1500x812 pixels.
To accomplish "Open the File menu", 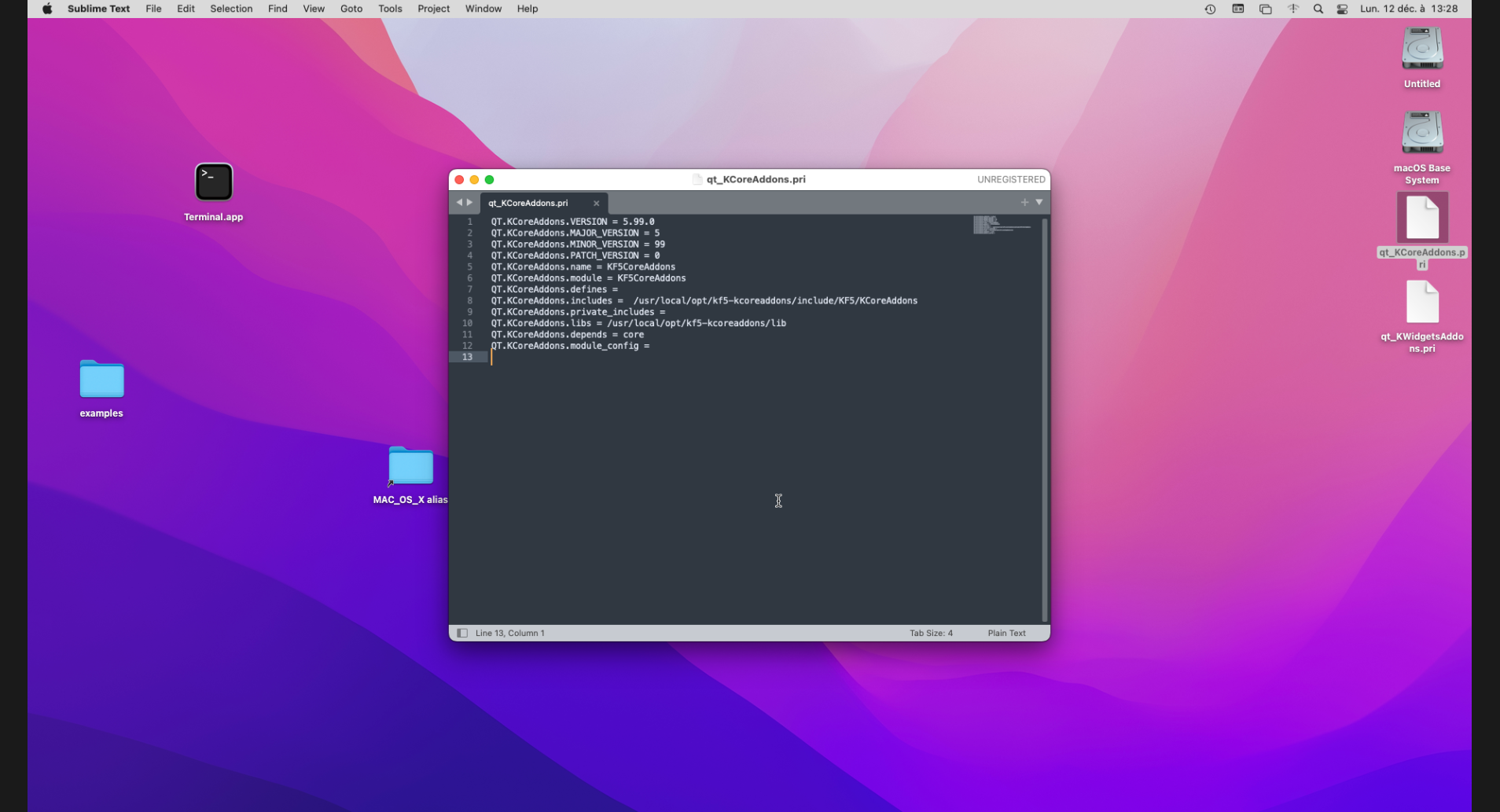I will tap(153, 9).
